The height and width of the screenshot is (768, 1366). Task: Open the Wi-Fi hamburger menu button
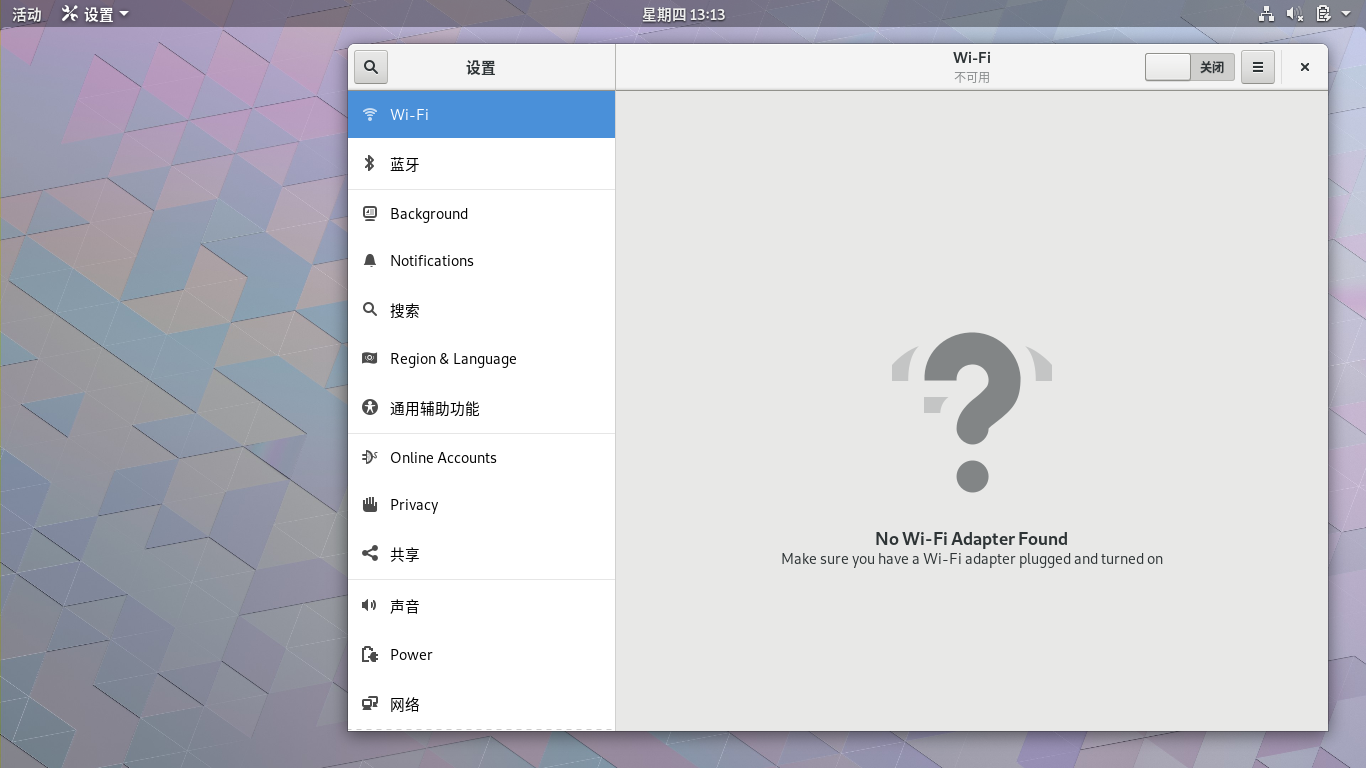coord(1257,67)
